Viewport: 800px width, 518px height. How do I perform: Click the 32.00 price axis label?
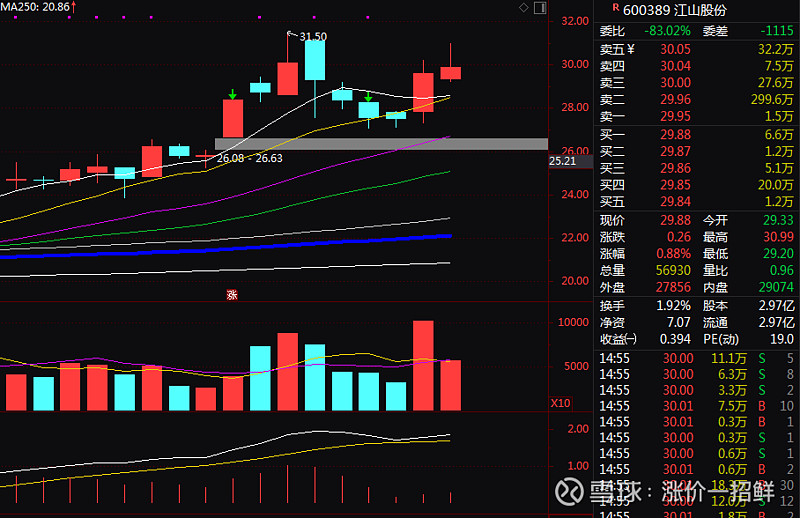pyautogui.click(x=575, y=21)
